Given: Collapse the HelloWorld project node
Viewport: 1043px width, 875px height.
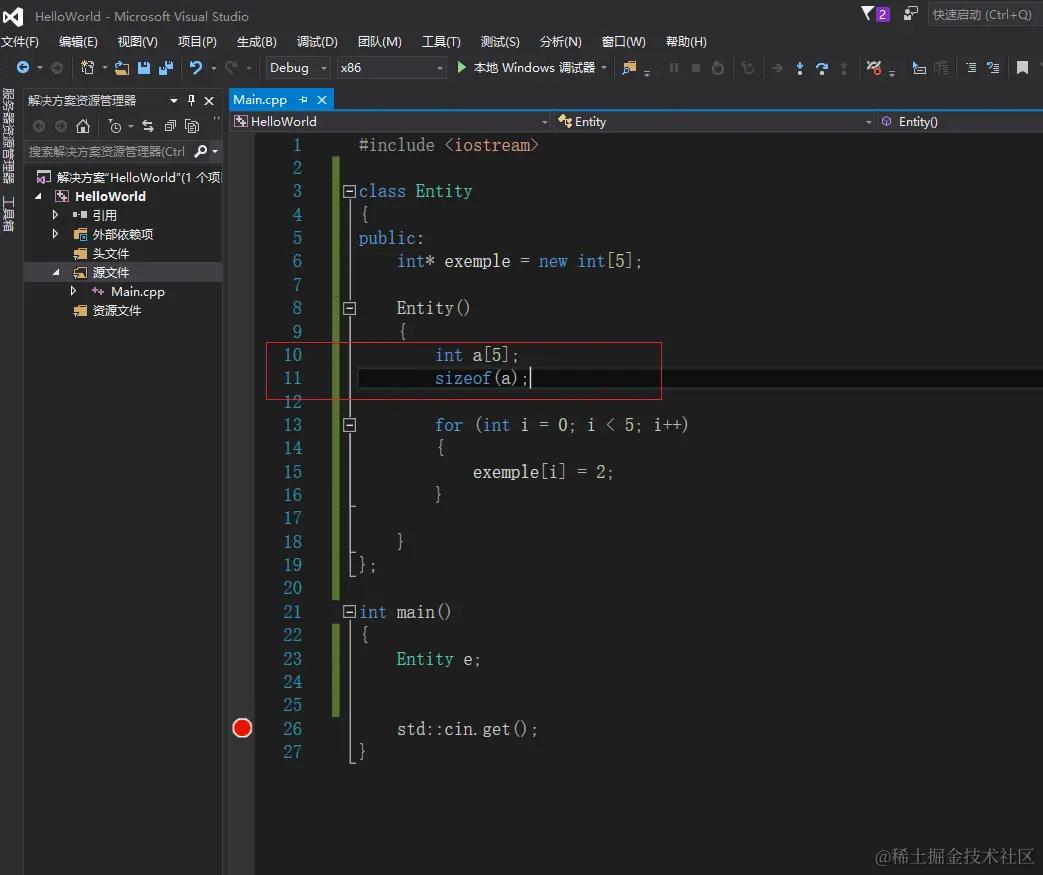Looking at the screenshot, I should tap(38, 196).
